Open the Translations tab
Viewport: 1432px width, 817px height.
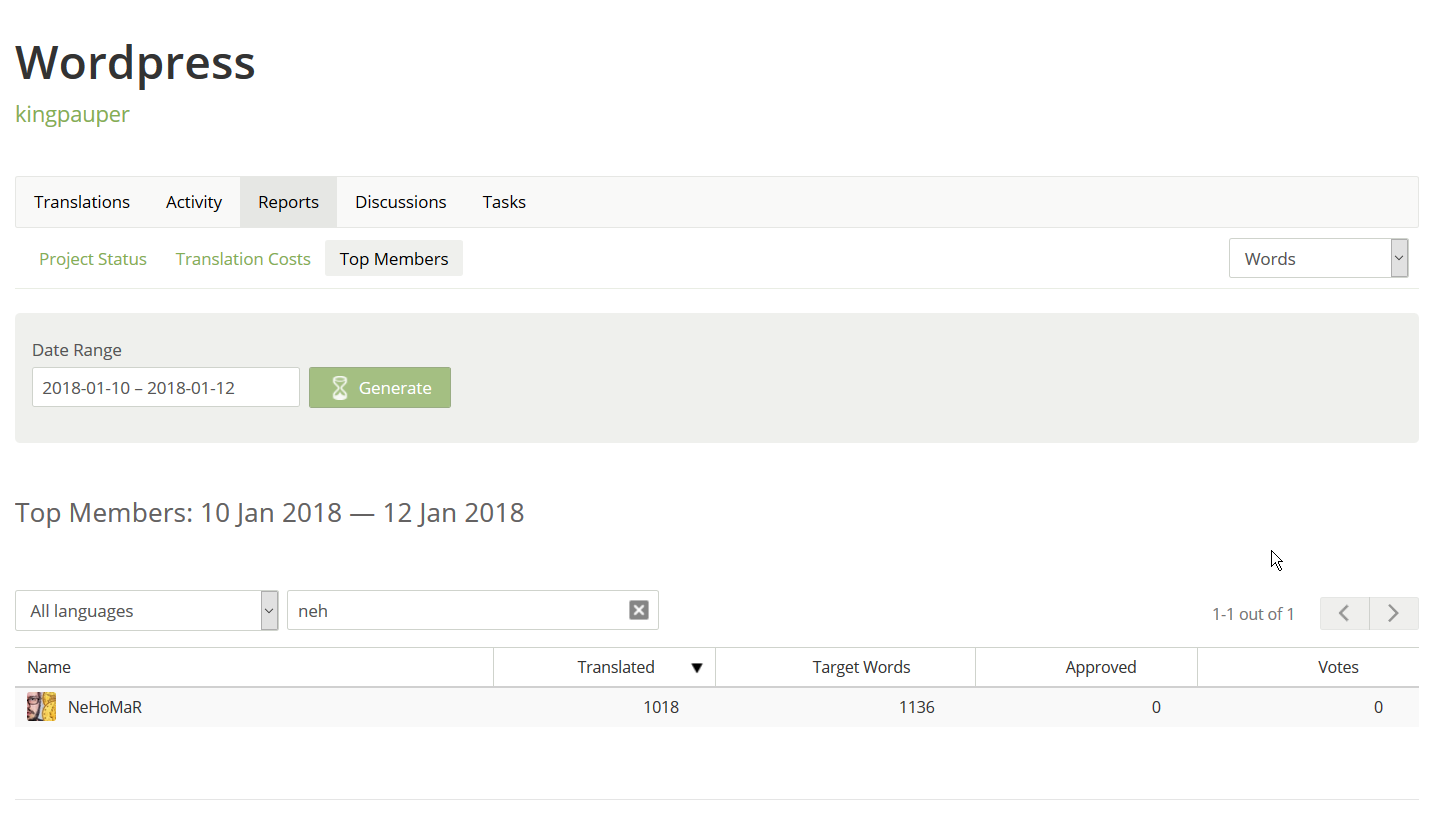(82, 202)
